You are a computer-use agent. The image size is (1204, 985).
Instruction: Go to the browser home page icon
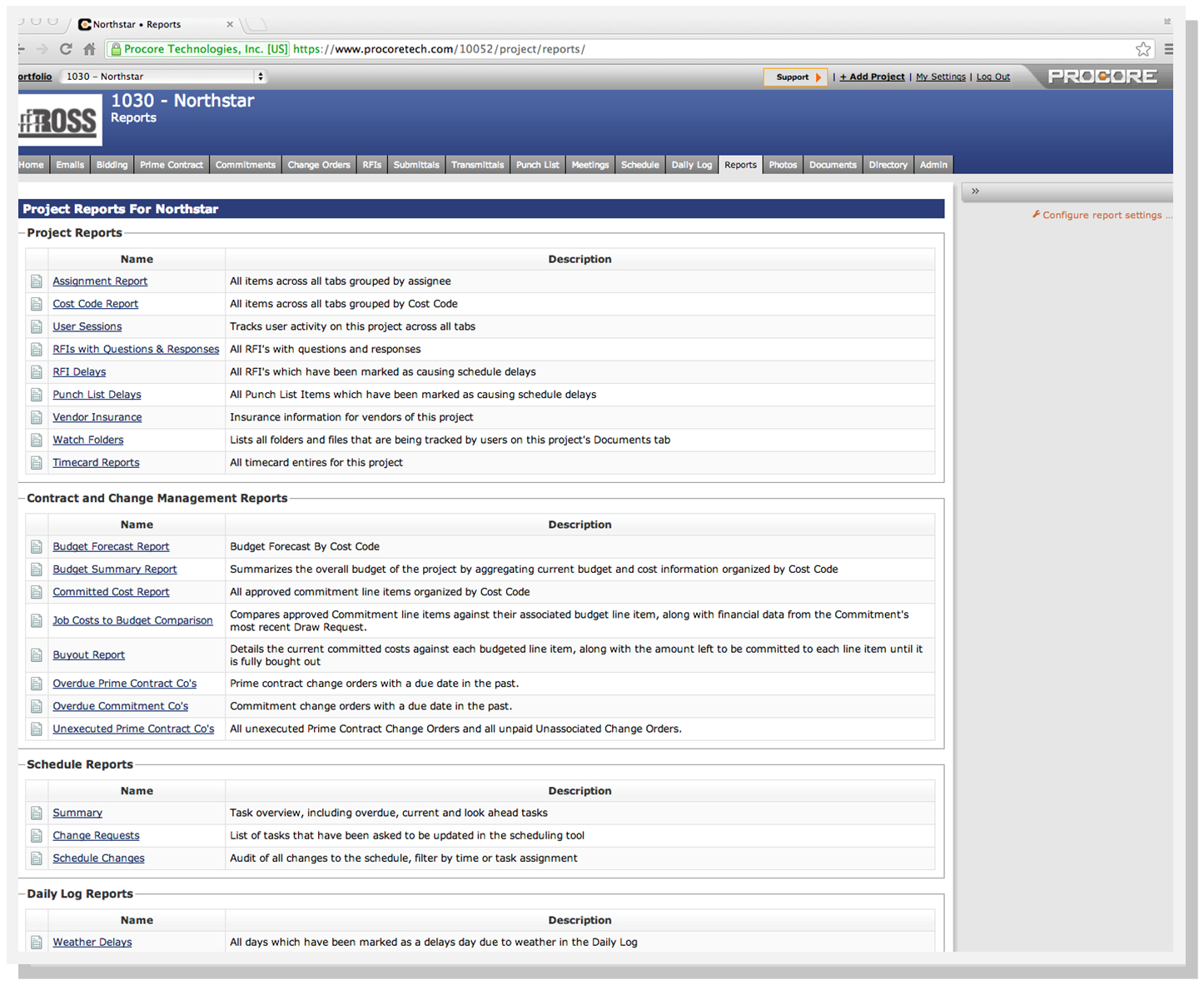click(x=89, y=49)
